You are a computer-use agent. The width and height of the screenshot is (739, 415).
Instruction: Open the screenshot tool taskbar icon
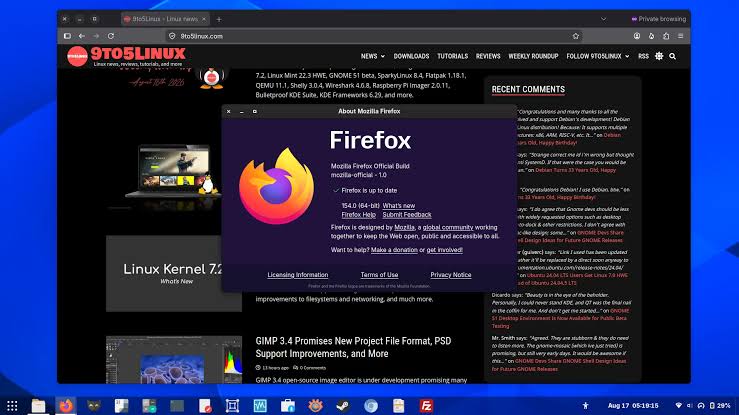[232, 406]
